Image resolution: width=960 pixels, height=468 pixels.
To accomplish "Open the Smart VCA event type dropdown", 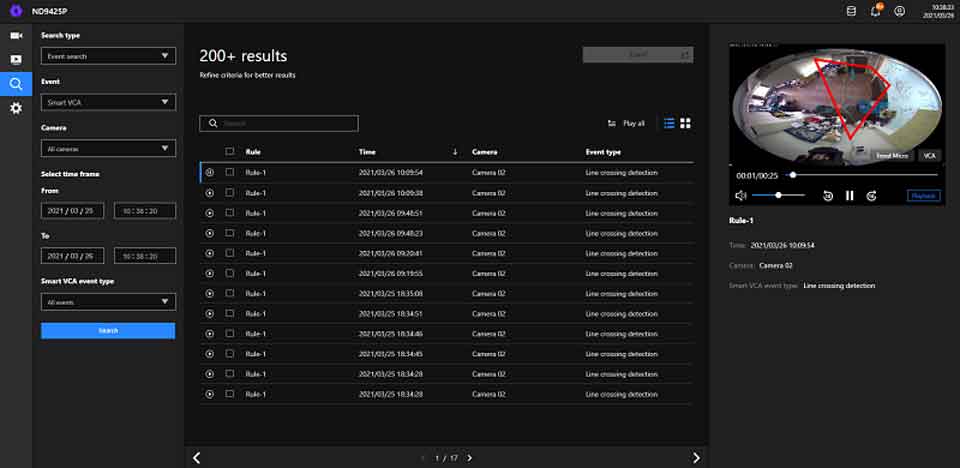I will pos(108,301).
